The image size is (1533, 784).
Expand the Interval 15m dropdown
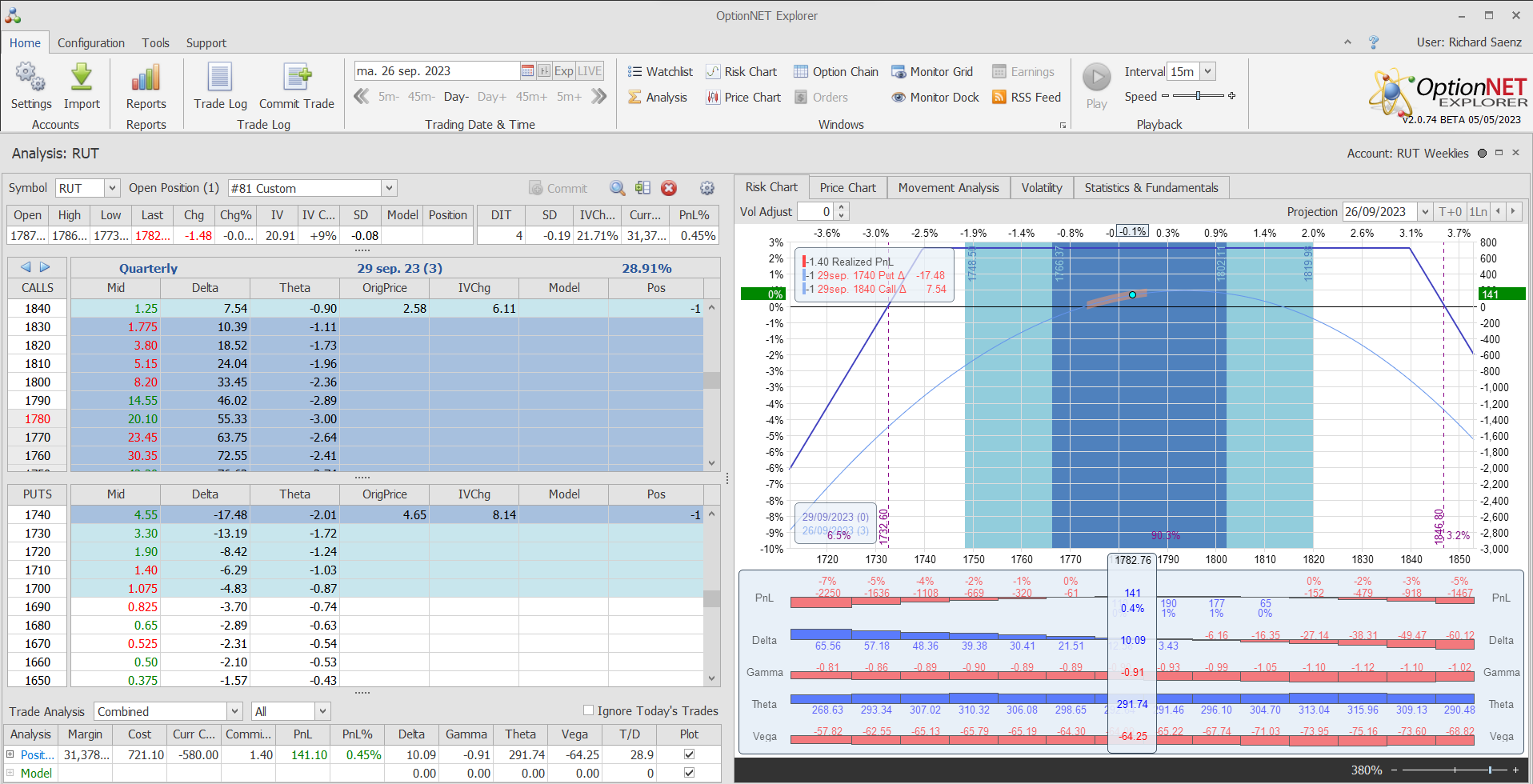coord(1207,71)
